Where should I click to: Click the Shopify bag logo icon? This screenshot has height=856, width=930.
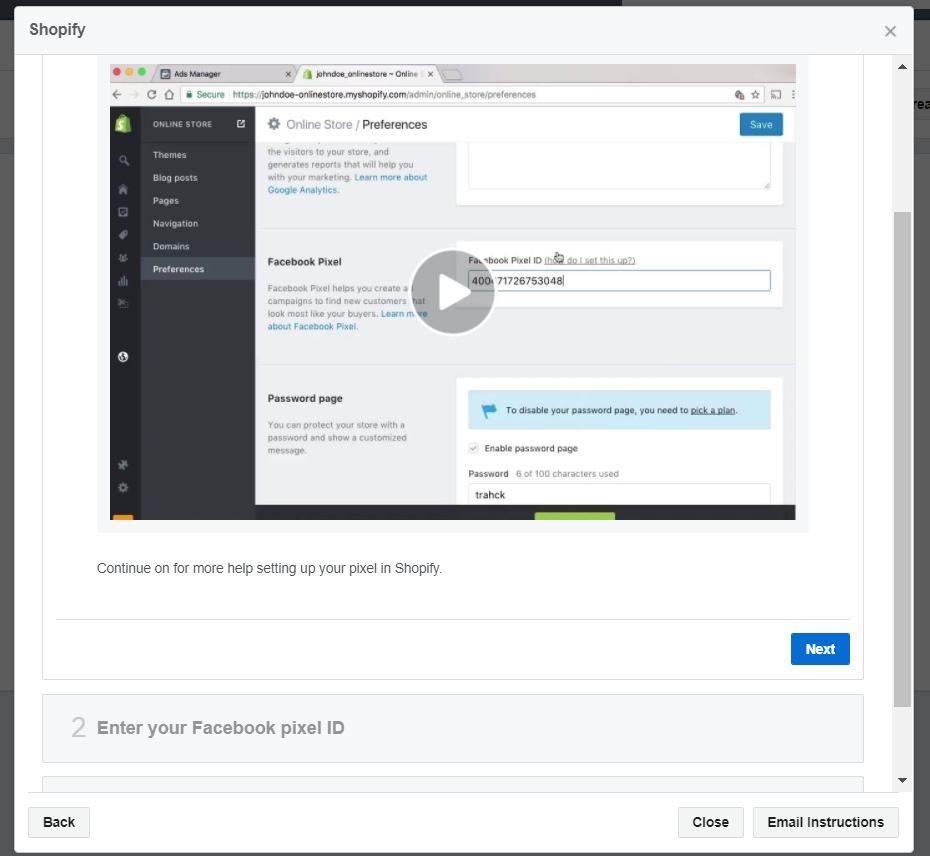pyautogui.click(x=123, y=124)
